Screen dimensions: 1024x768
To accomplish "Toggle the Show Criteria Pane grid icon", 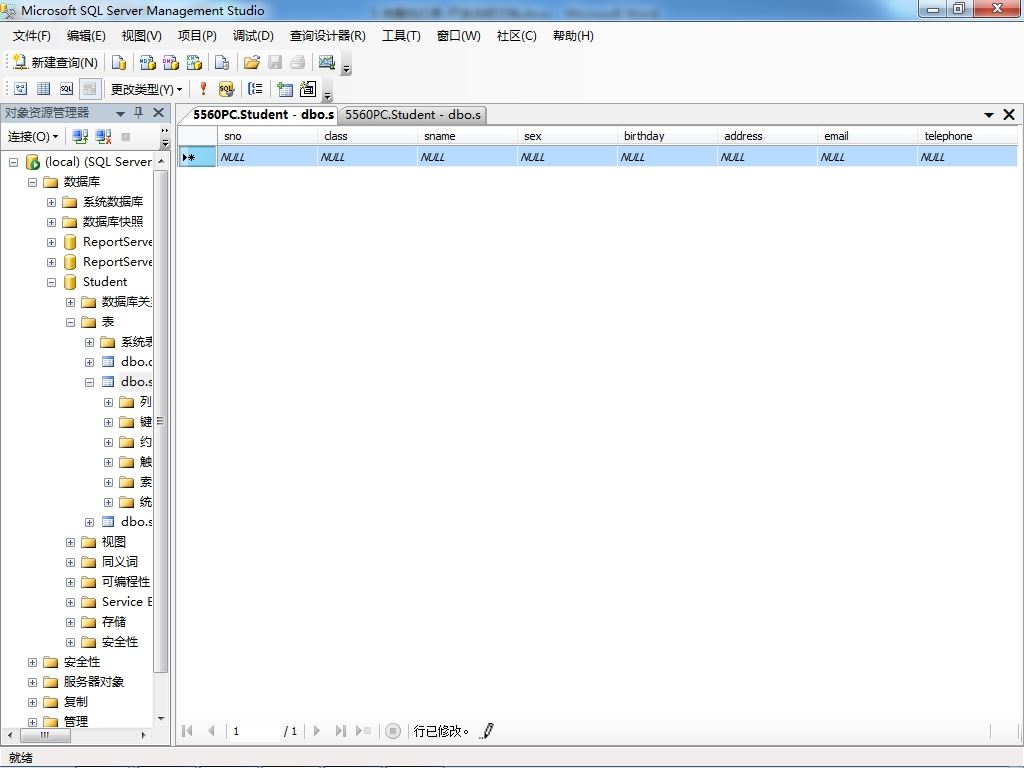I will tap(44, 88).
